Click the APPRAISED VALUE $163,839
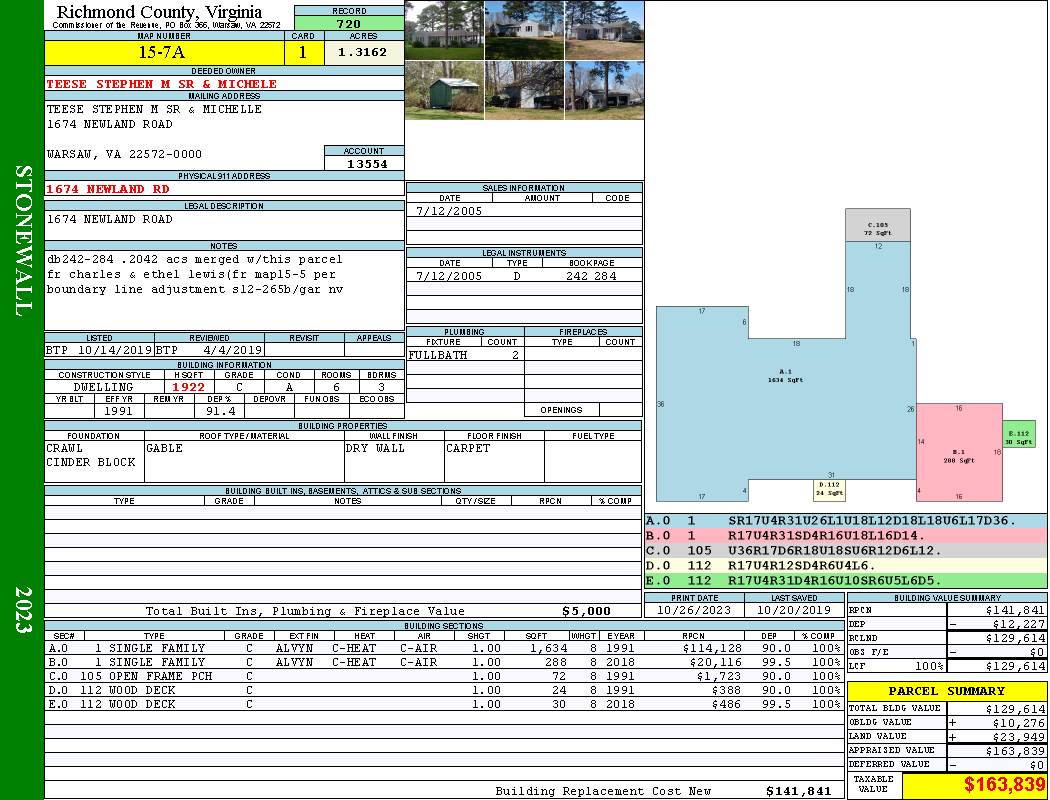Screen dimensions: 1050x800 click(x=1015, y=750)
